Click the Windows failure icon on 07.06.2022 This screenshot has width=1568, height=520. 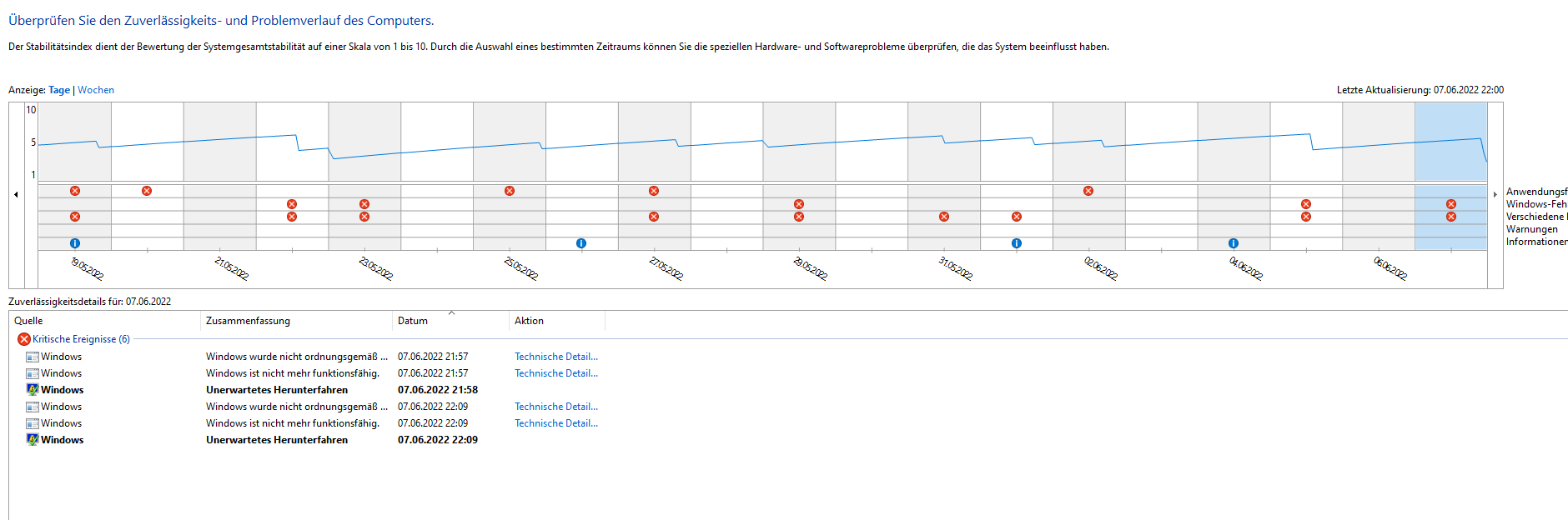(1451, 204)
